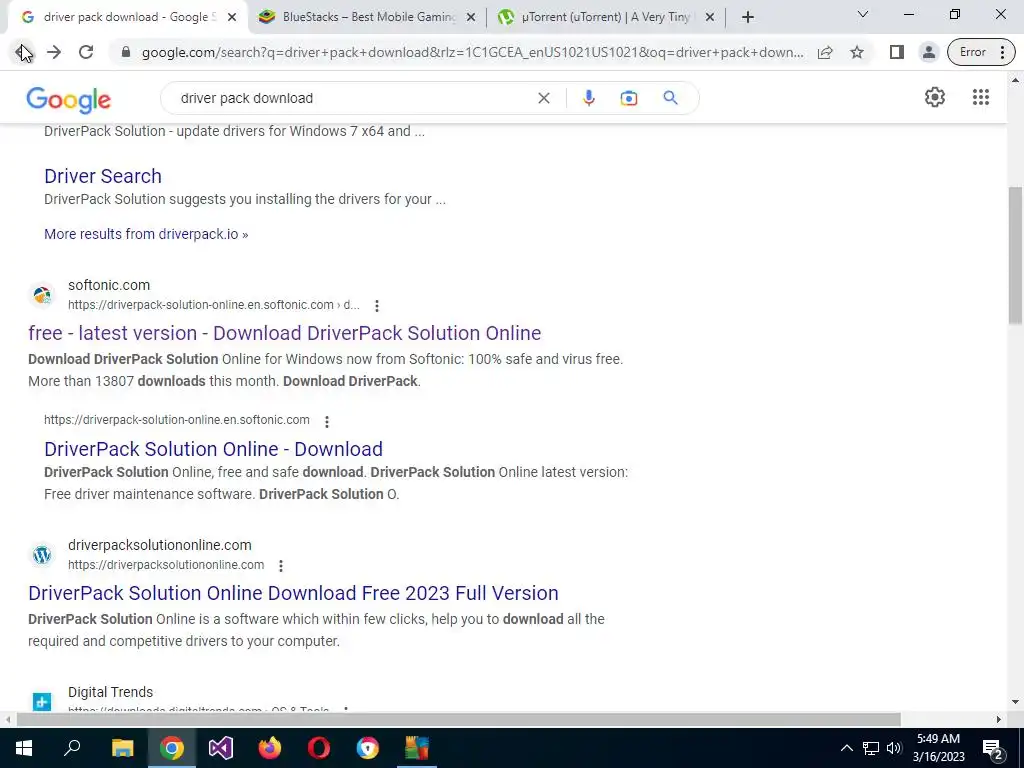The width and height of the screenshot is (1024, 768).
Task: Click the driverpacksolutiononline.com WordPress favicon
Action: (x=42, y=555)
